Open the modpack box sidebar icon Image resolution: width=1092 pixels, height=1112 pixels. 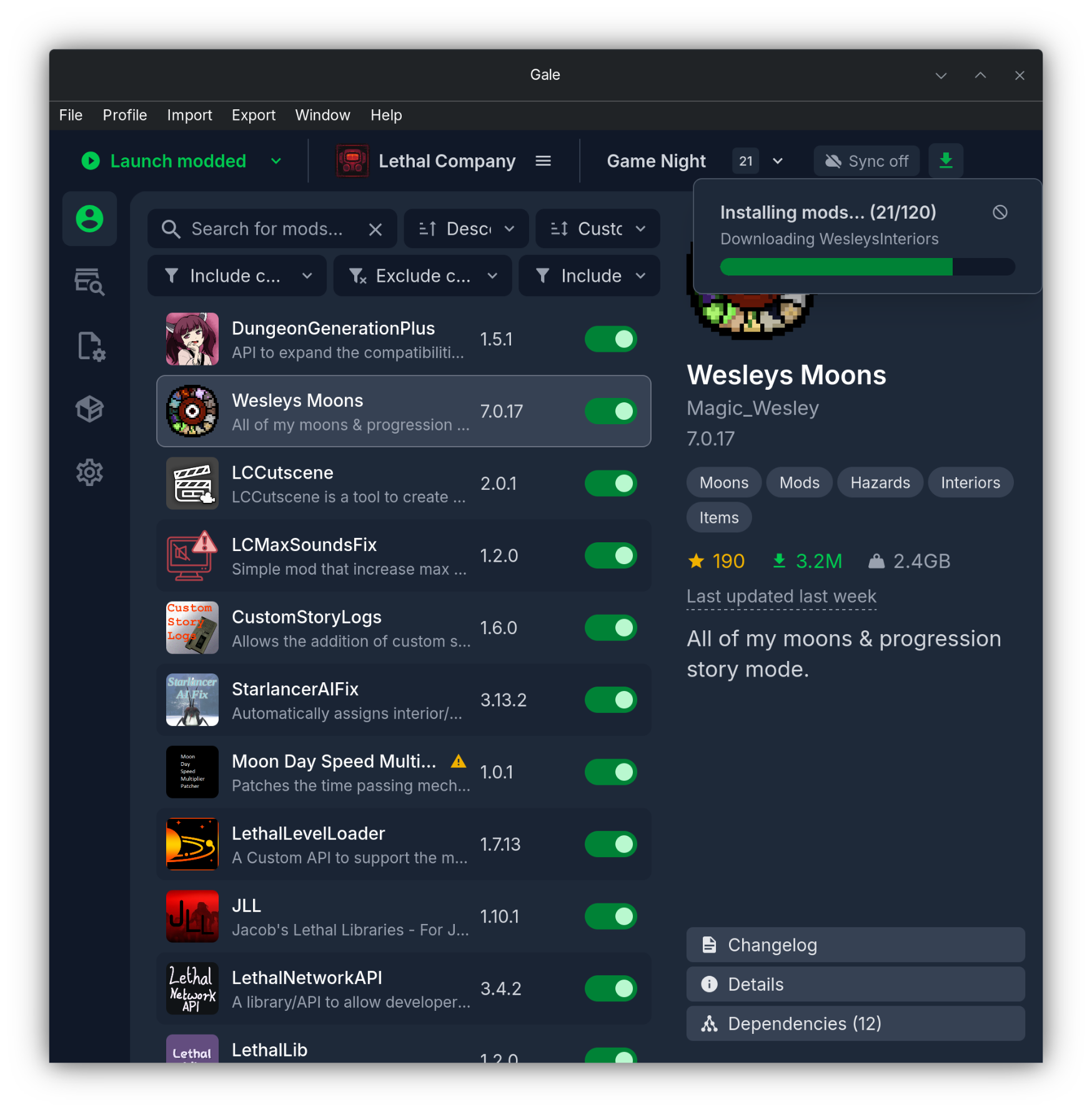point(89,409)
